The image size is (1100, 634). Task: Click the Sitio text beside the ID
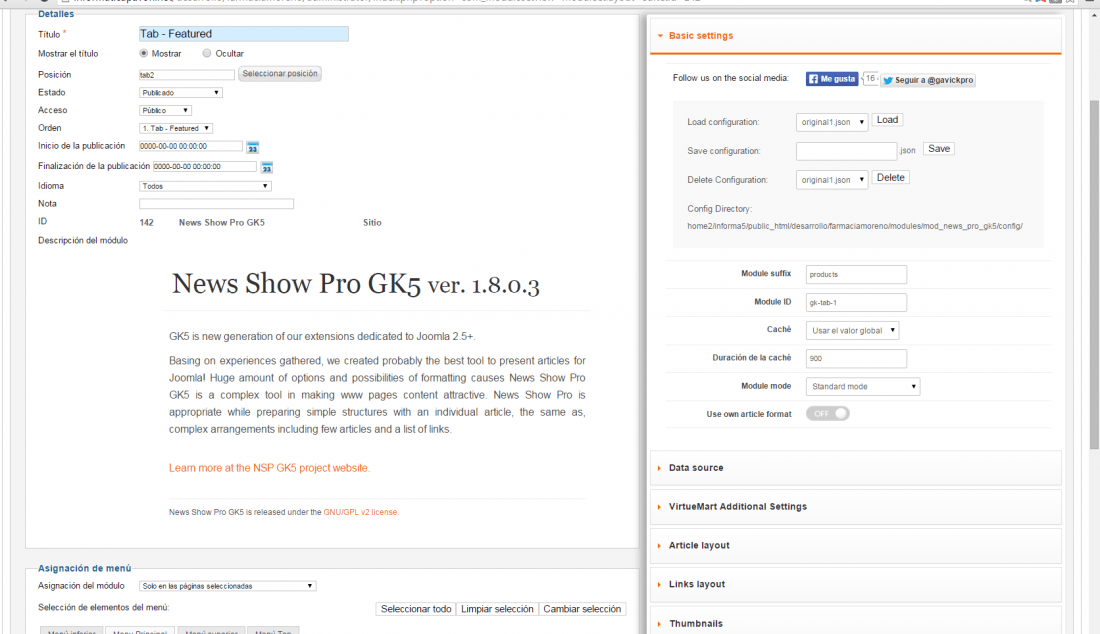(372, 222)
